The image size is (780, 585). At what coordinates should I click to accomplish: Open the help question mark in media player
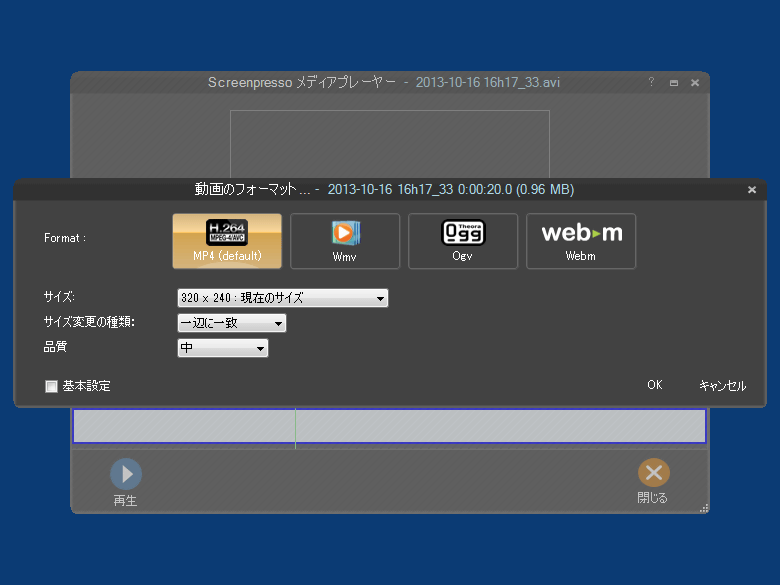tap(651, 82)
